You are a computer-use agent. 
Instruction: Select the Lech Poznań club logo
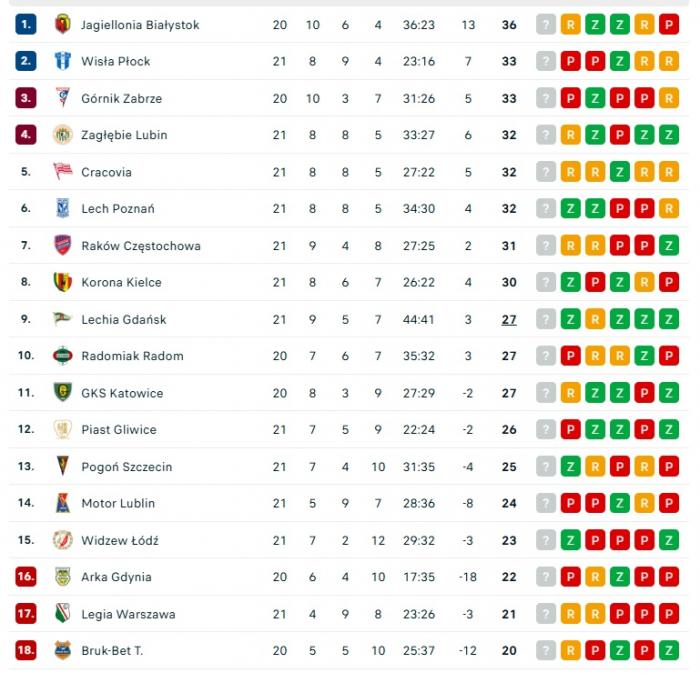(x=63, y=208)
